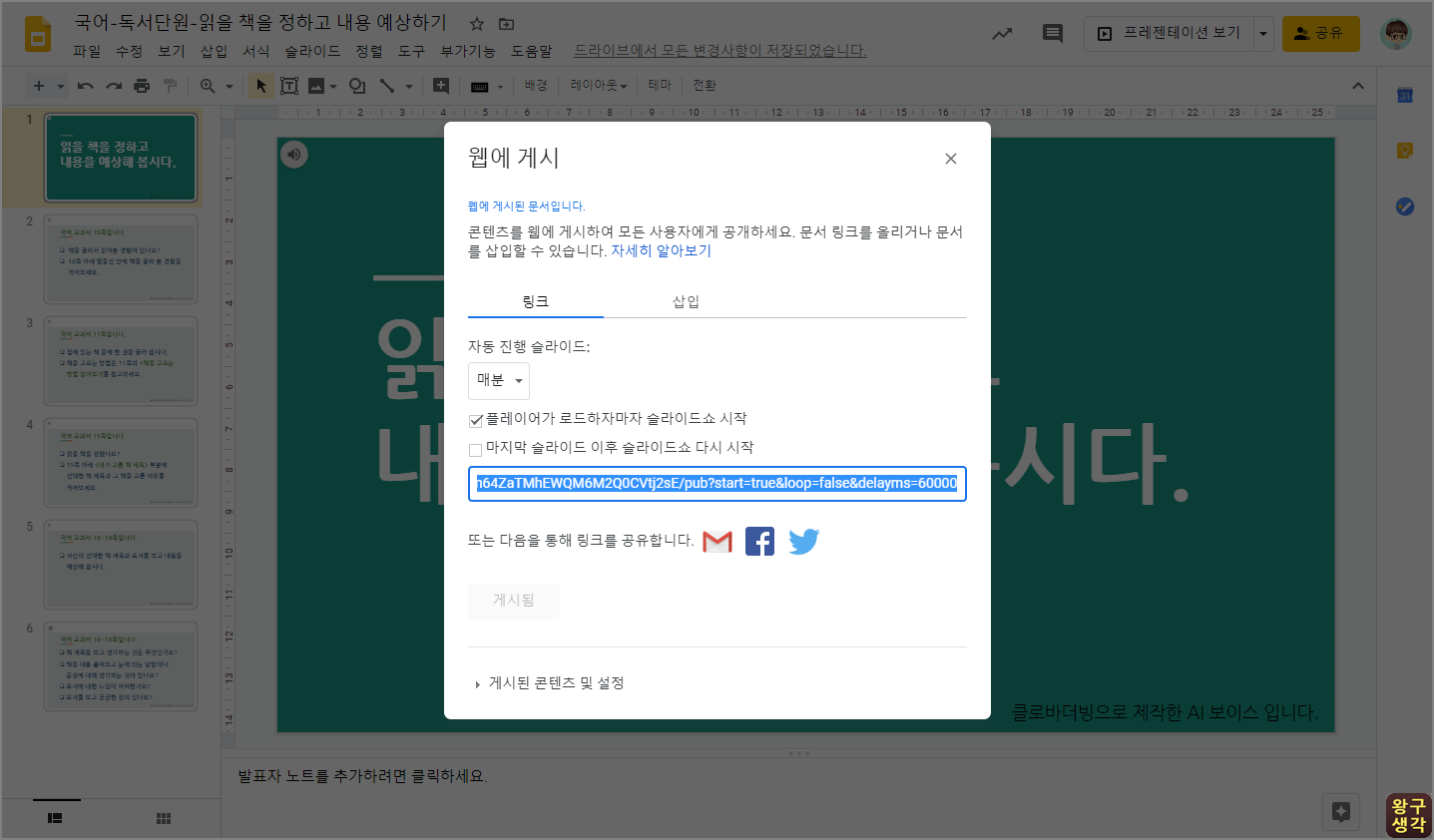Screen dimensions: 1434x840
Task: Open the 파일 menu
Action: 87,51
